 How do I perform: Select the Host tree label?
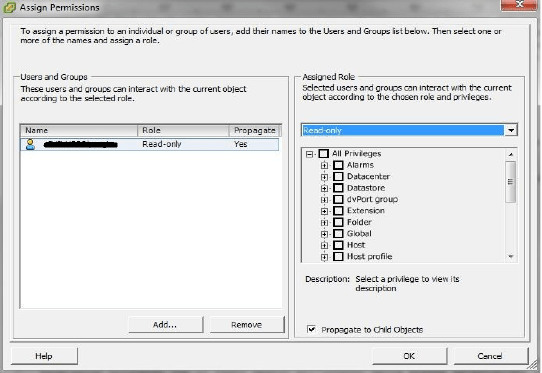point(356,245)
